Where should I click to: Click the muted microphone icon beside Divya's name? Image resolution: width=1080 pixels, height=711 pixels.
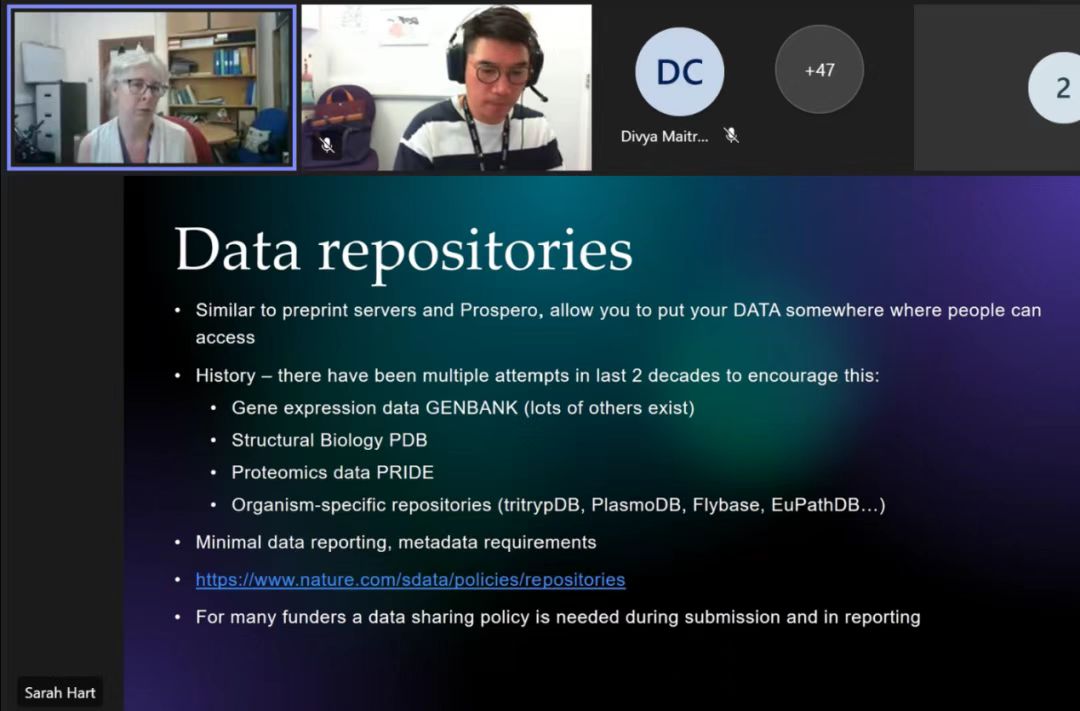(x=731, y=136)
